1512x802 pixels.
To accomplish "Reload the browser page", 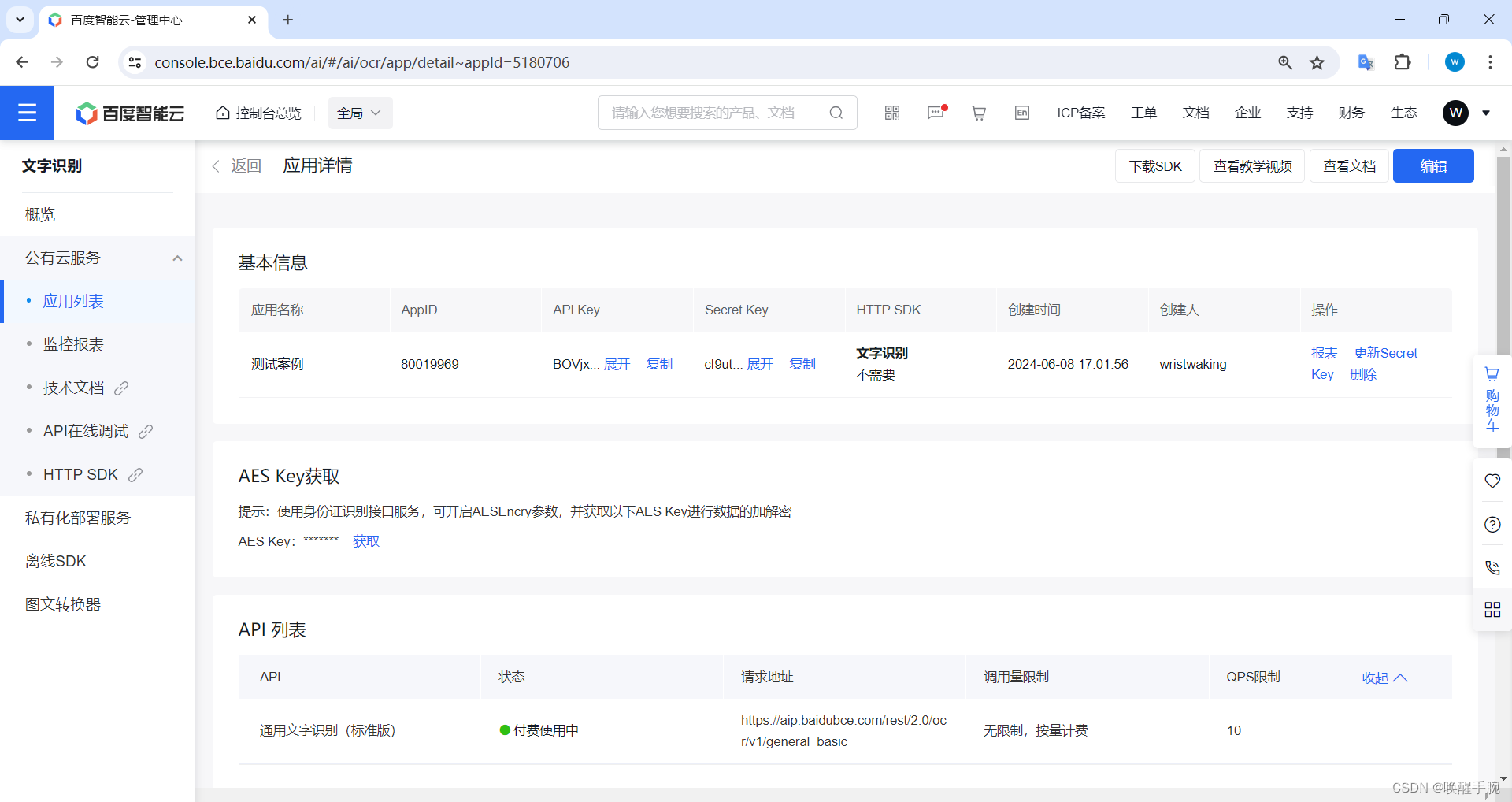I will [92, 62].
